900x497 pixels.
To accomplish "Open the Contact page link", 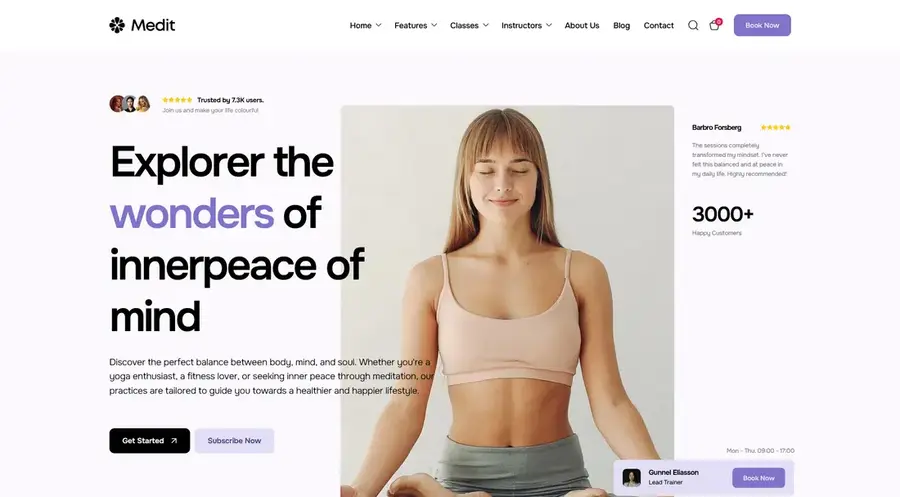I will [658, 25].
